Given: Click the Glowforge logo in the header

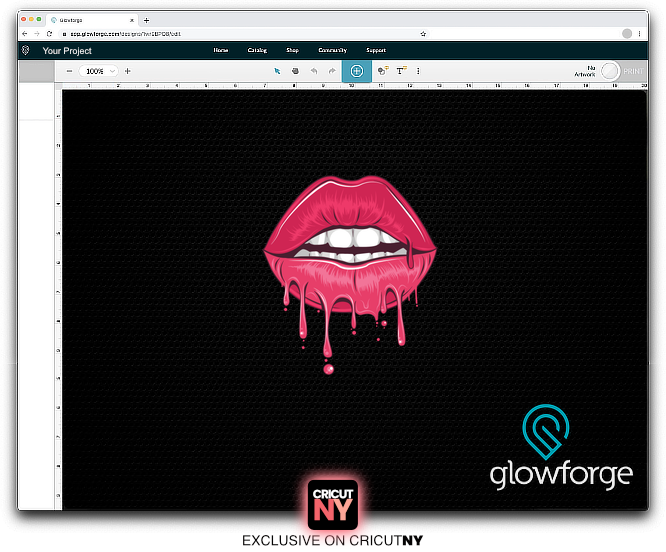Looking at the screenshot, I should tap(25, 51).
